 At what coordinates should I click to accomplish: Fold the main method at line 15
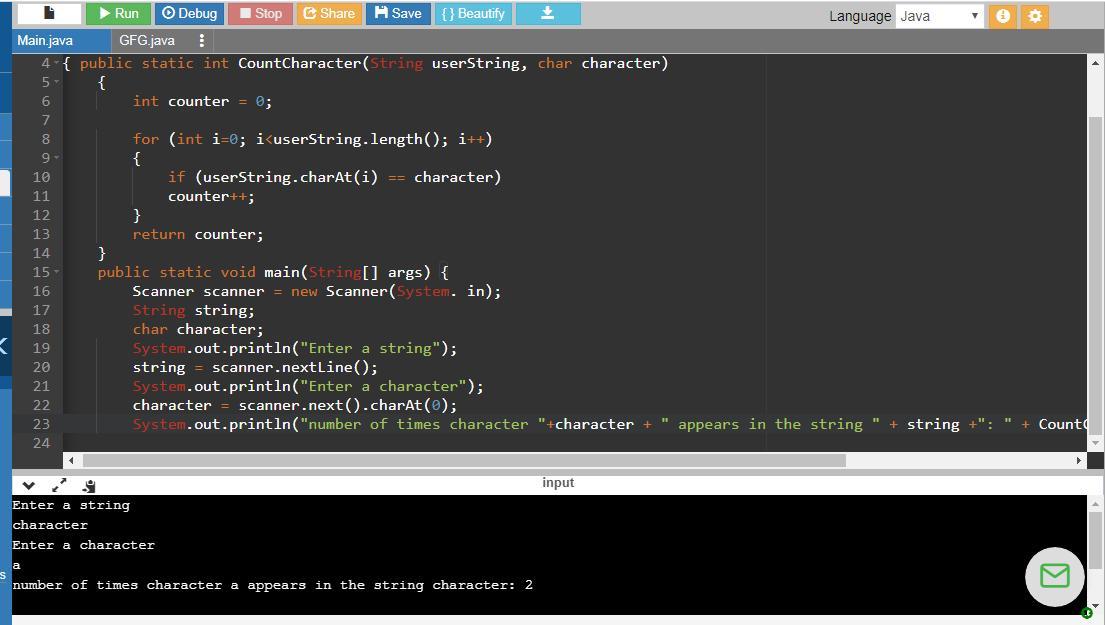(56, 272)
